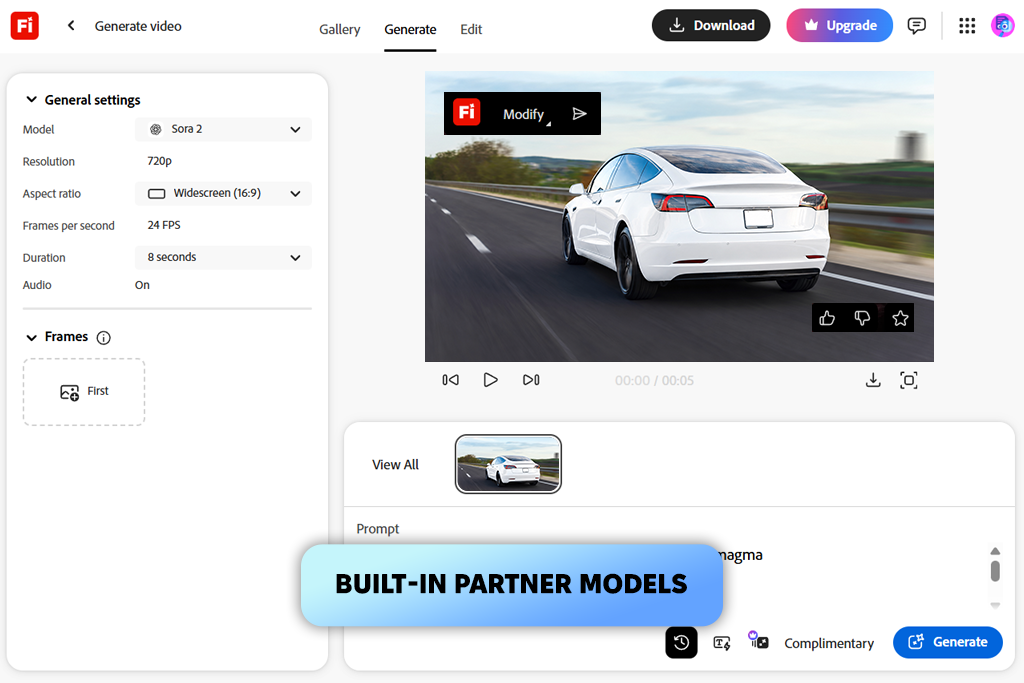Click the Firefly logo on video overlay

click(x=467, y=113)
